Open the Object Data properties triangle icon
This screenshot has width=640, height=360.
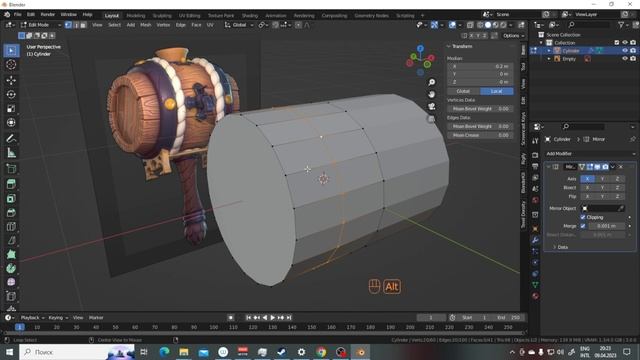535,285
